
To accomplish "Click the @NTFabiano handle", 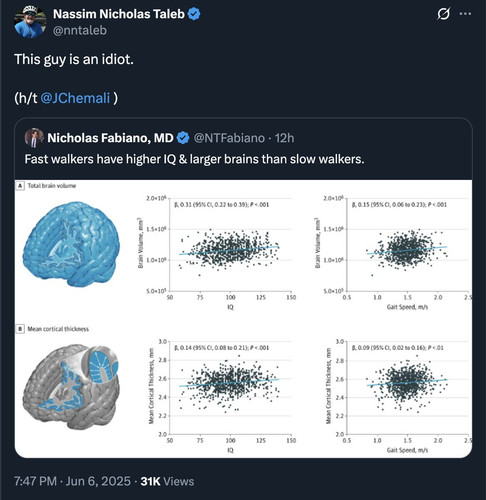I will [x=229, y=138].
